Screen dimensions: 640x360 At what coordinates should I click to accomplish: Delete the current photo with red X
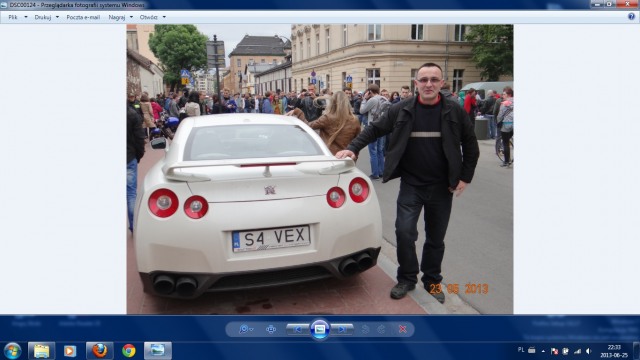402,329
